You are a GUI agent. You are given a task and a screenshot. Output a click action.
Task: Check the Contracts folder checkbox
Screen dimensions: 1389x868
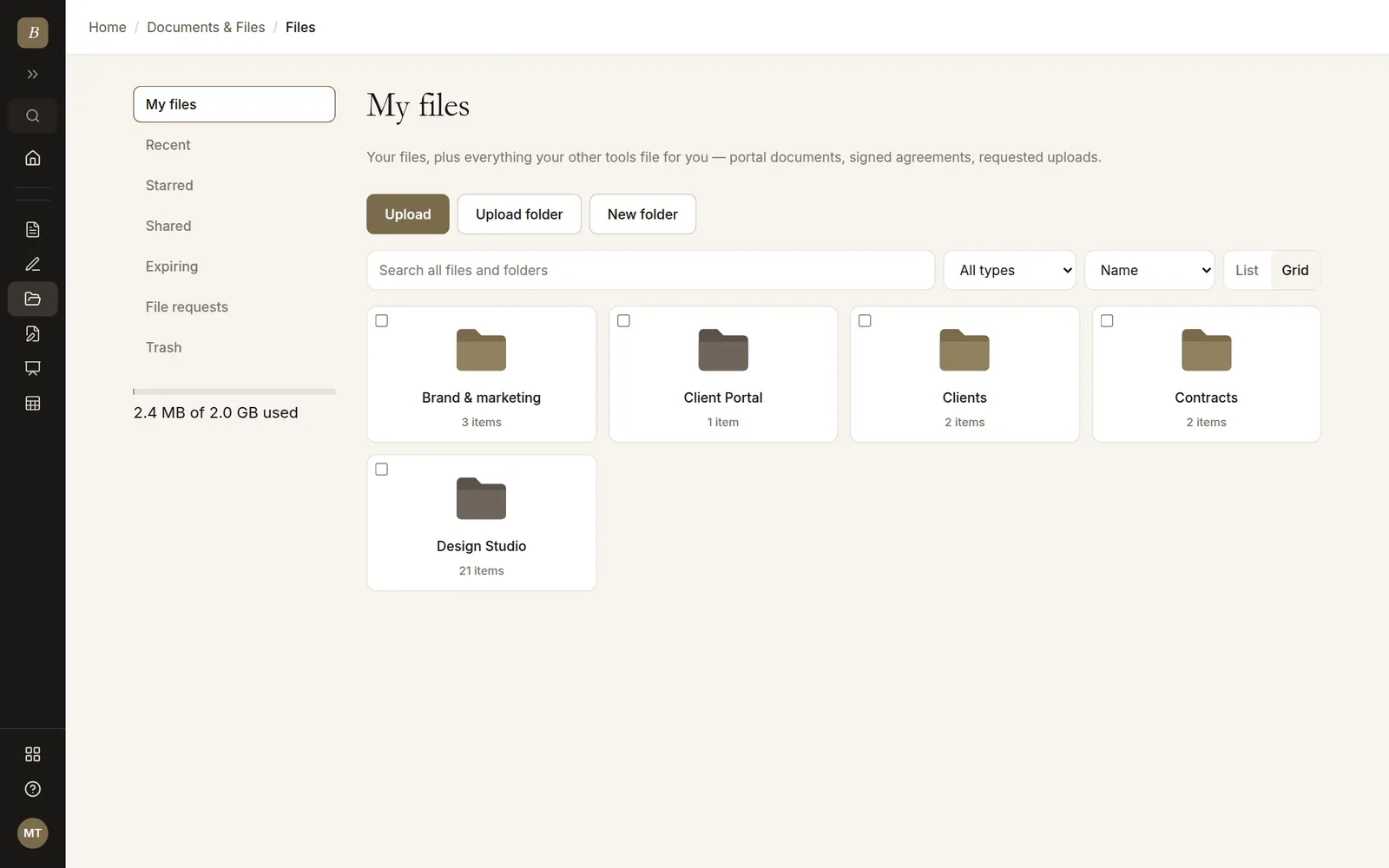(x=1107, y=321)
